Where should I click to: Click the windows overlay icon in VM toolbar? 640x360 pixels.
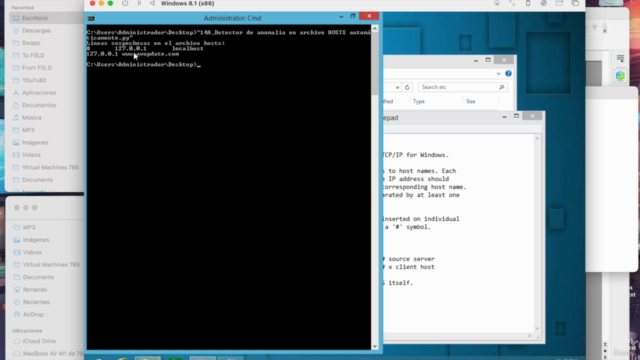click(x=575, y=3)
